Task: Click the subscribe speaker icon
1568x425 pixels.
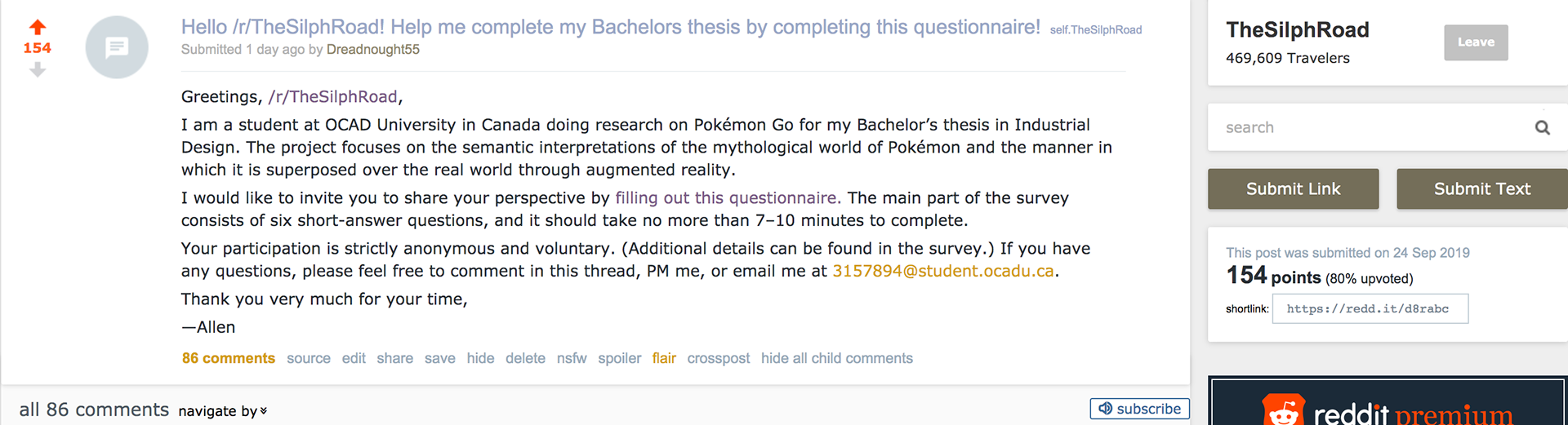Action: pyautogui.click(x=1106, y=409)
